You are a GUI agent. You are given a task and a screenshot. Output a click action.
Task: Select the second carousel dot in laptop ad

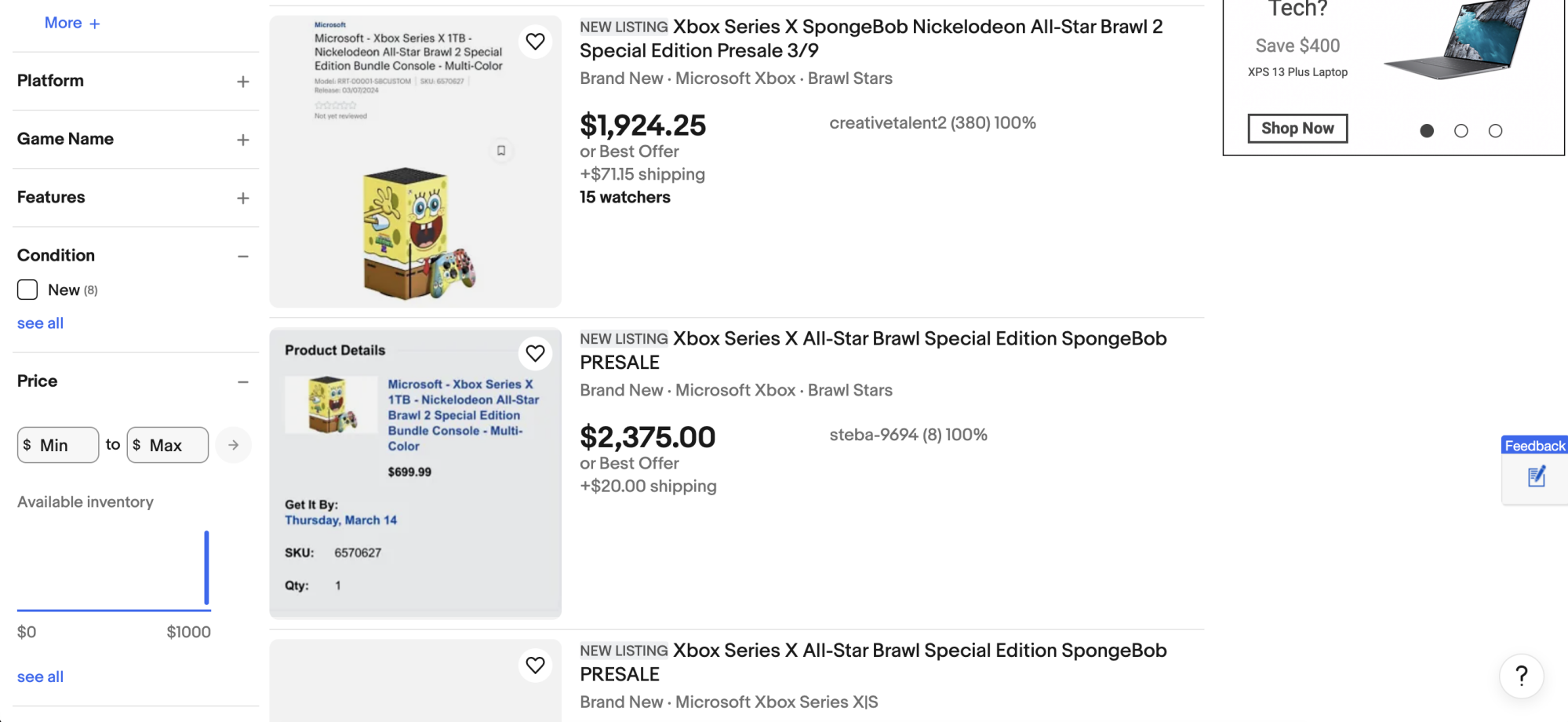pyautogui.click(x=1461, y=131)
